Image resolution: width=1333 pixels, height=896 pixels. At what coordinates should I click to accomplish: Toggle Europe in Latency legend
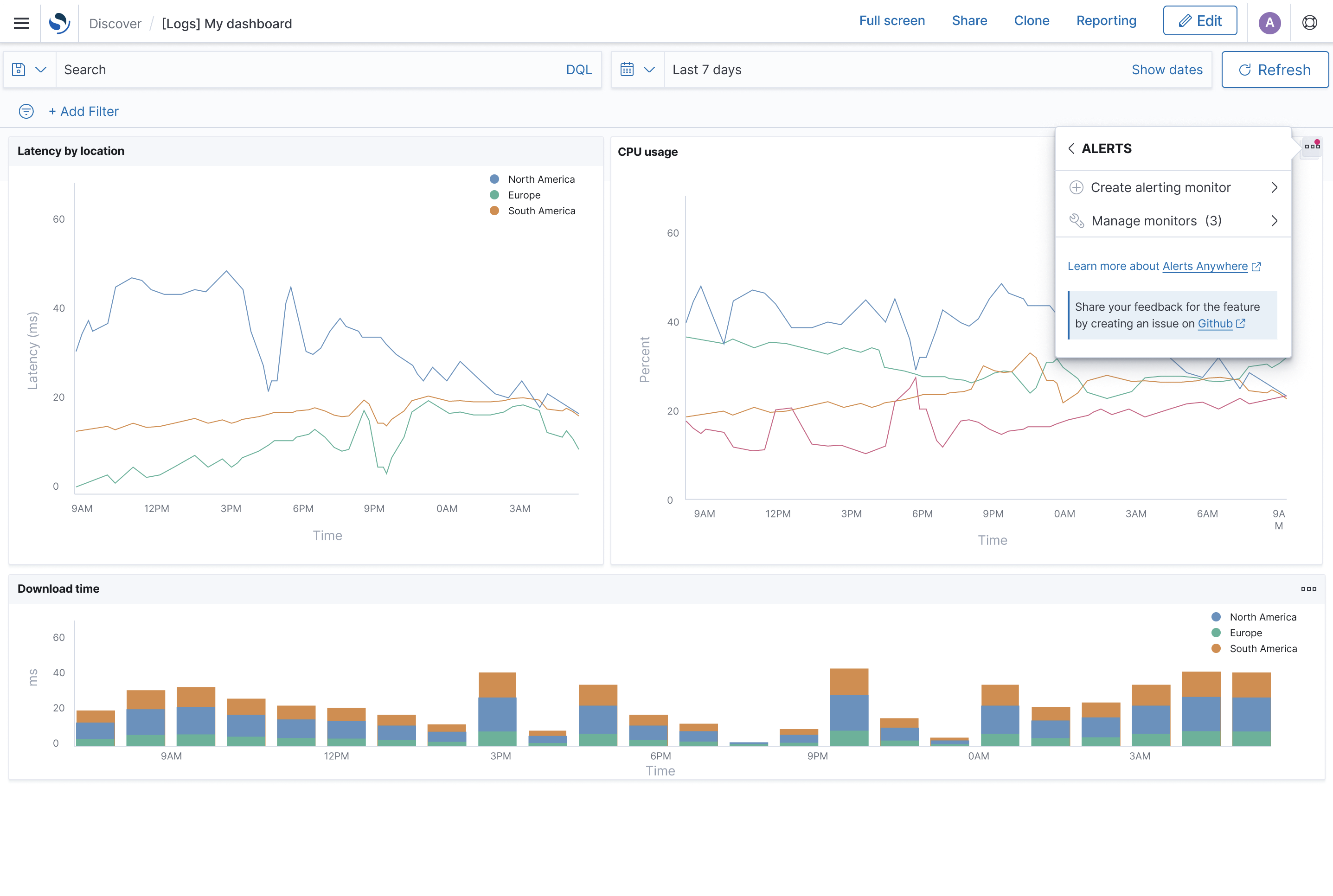tap(515, 195)
